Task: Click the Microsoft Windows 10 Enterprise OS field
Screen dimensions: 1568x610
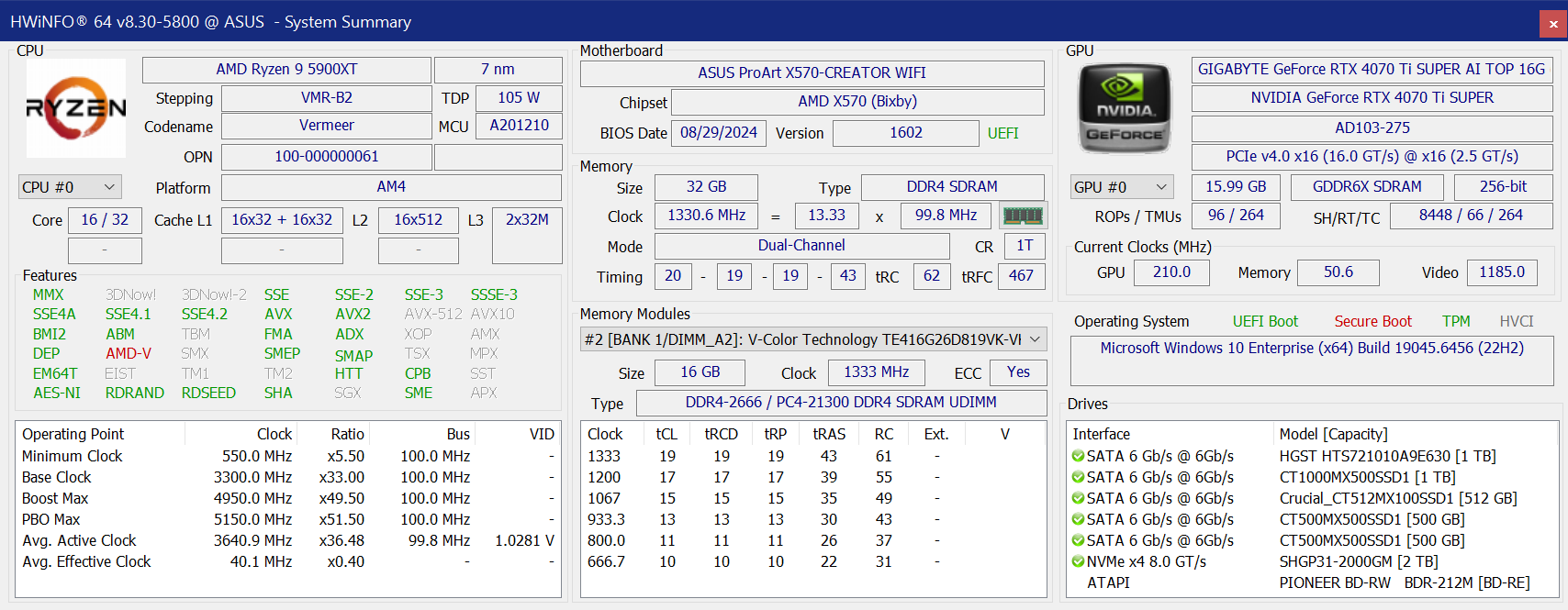Action: click(x=1312, y=360)
